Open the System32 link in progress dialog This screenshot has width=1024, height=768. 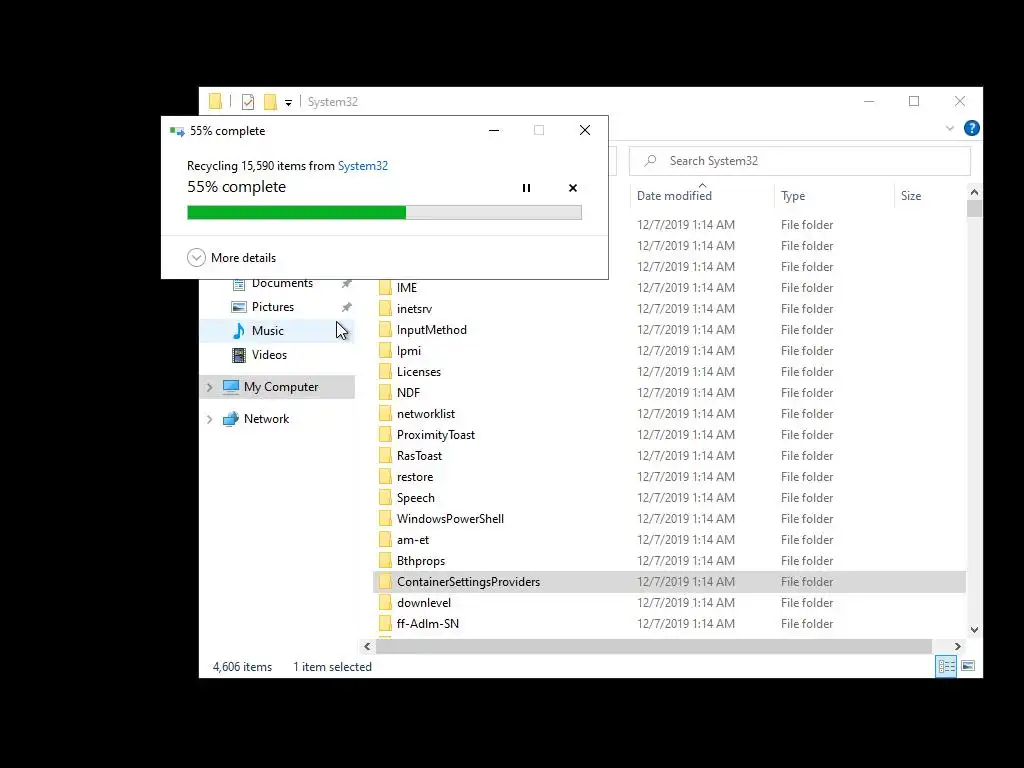point(362,166)
